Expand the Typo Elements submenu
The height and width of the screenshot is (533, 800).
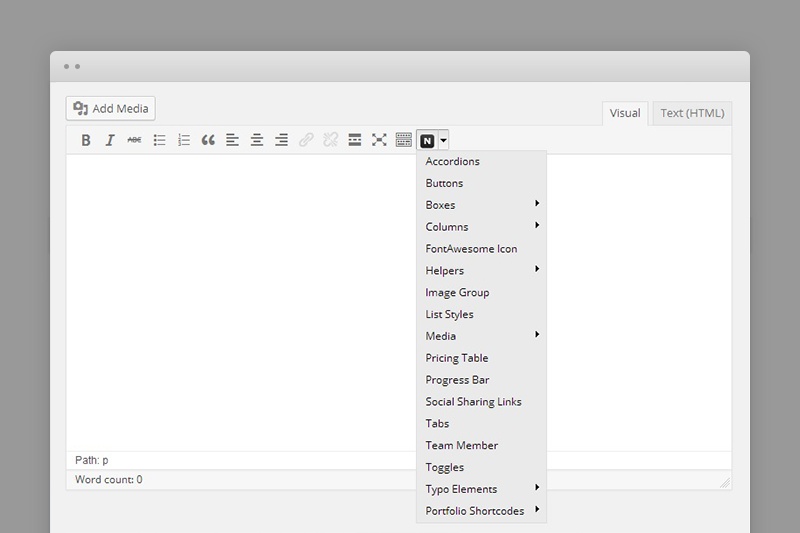[x=482, y=489]
